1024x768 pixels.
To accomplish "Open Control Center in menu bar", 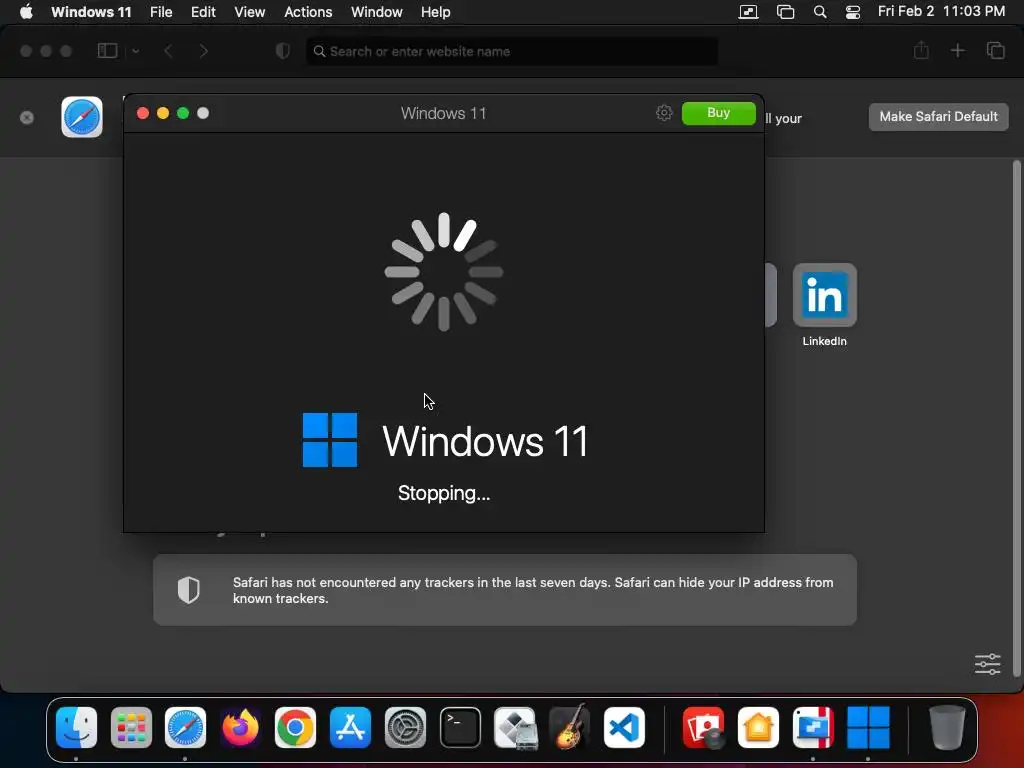I will pyautogui.click(x=852, y=12).
